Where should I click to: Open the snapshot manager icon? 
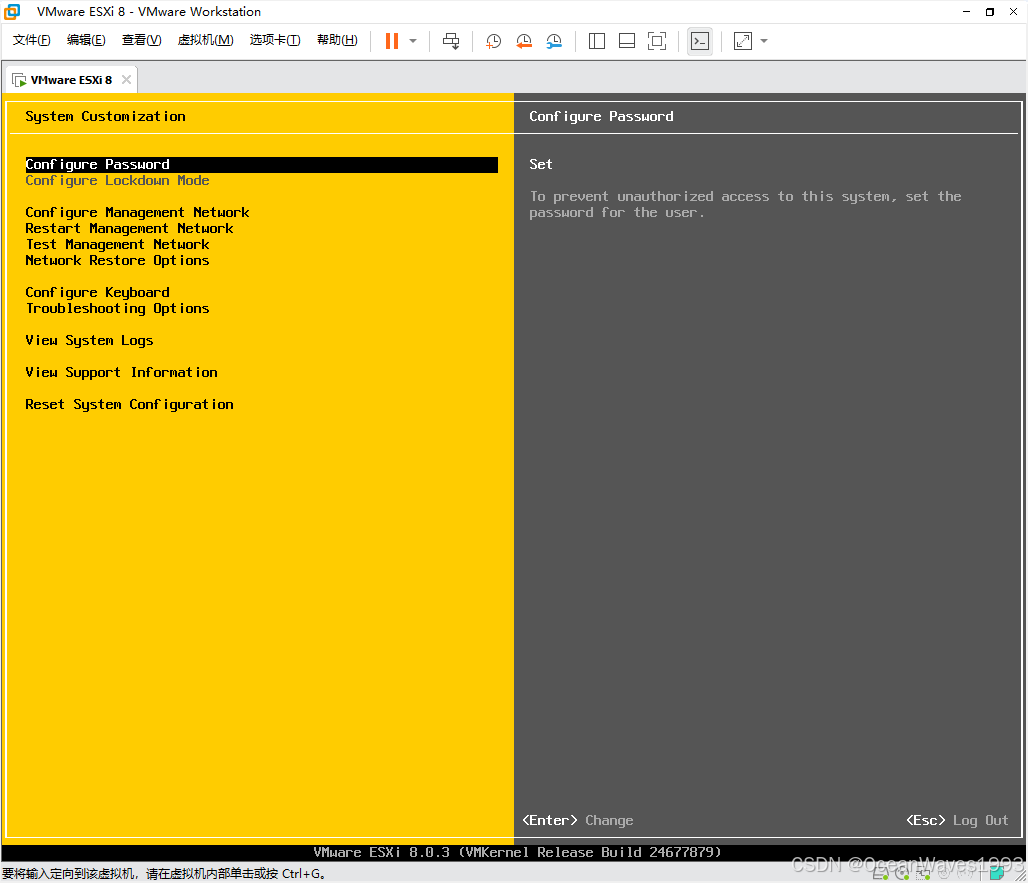click(554, 41)
